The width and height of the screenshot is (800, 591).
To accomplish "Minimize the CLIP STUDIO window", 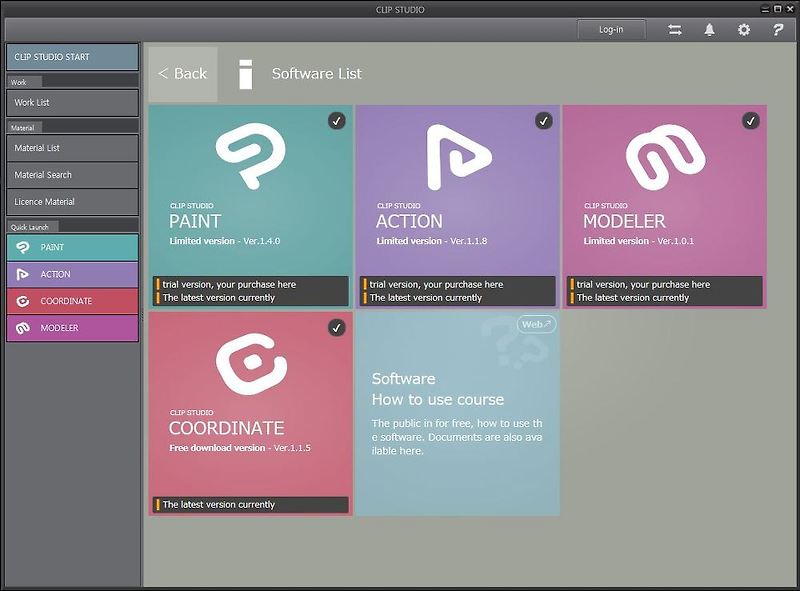I will (x=766, y=9).
